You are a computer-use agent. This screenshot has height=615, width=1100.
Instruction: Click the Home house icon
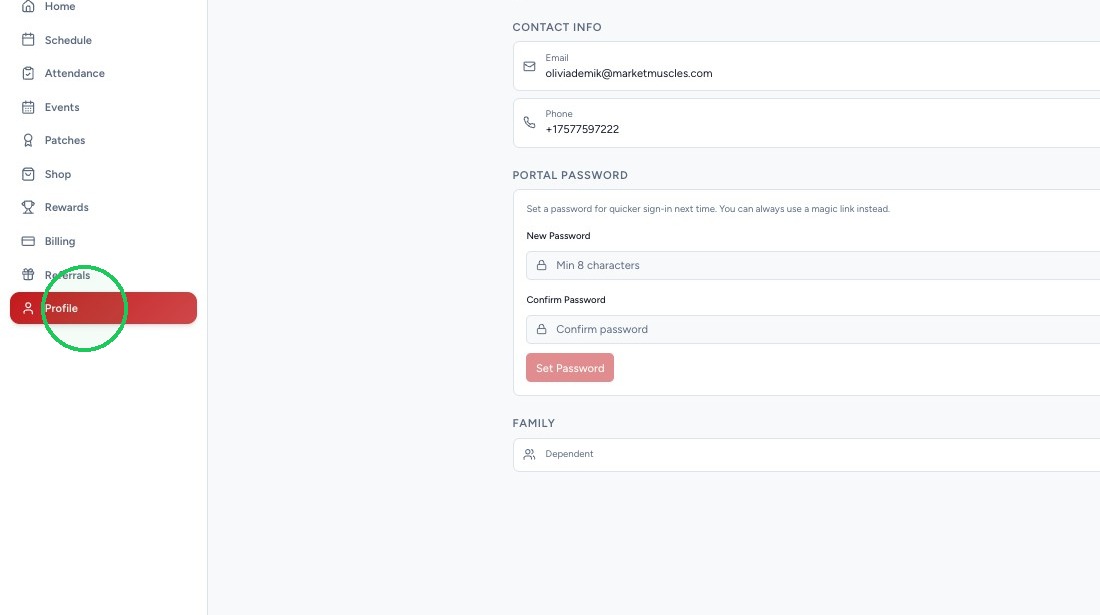point(28,6)
